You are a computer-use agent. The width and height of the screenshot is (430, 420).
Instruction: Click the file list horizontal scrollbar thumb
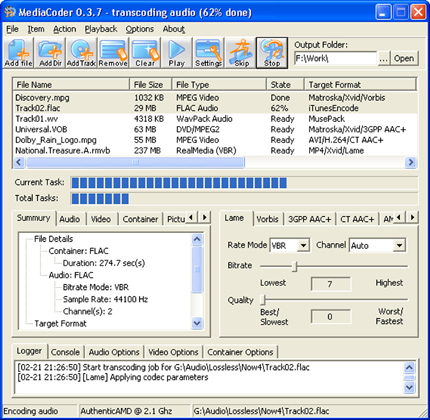(x=135, y=162)
